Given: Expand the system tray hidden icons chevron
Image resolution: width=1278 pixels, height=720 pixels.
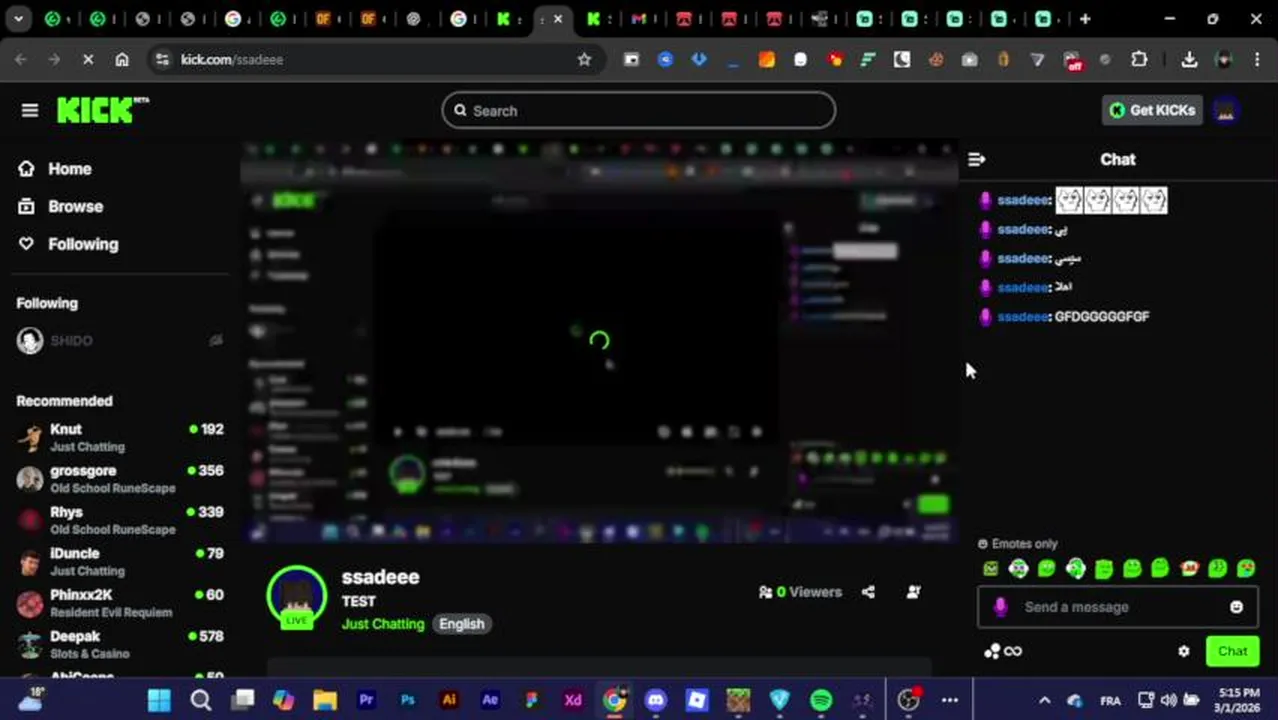Looking at the screenshot, I should tap(1044, 700).
